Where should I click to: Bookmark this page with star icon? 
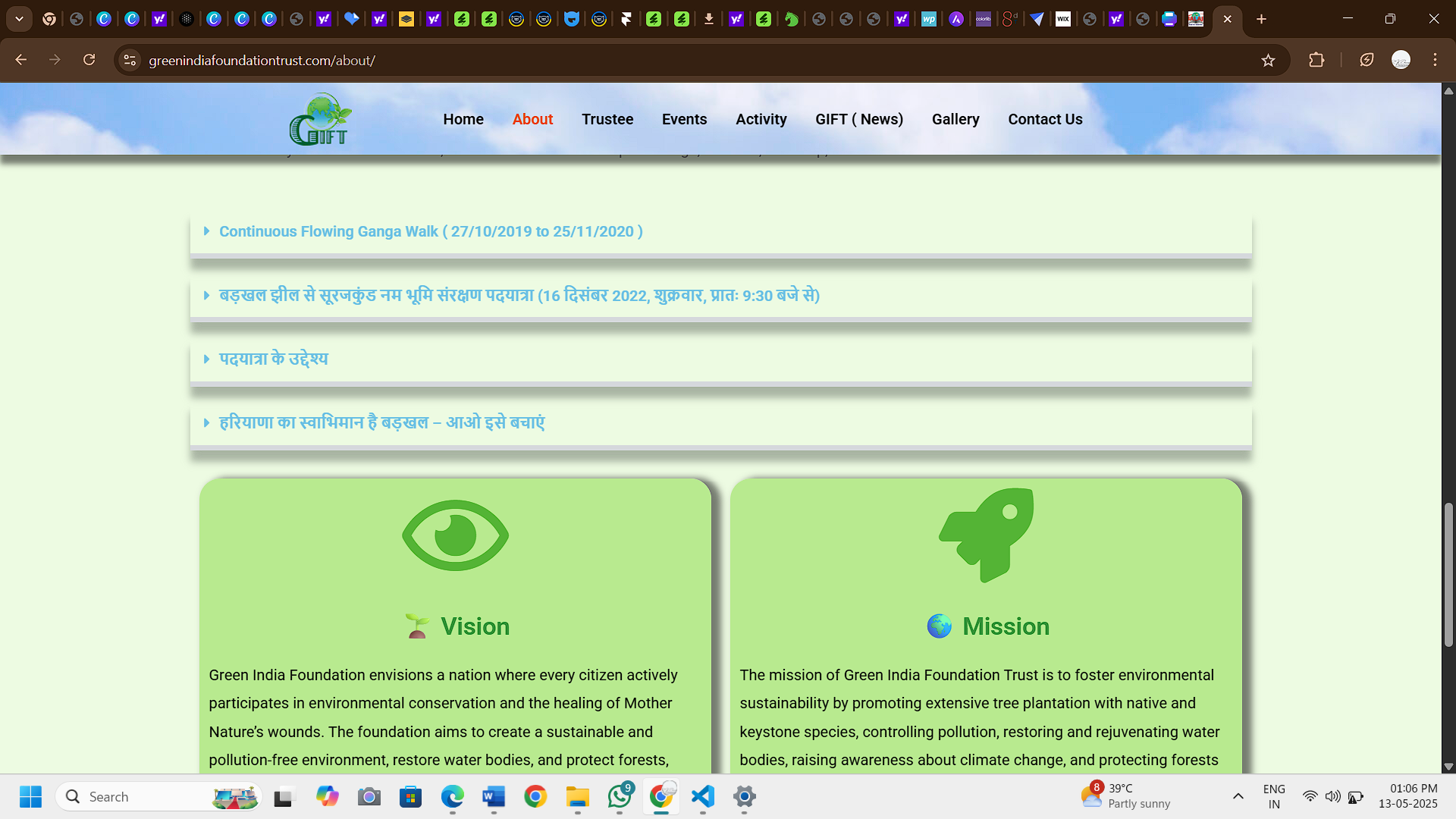pyautogui.click(x=1268, y=61)
